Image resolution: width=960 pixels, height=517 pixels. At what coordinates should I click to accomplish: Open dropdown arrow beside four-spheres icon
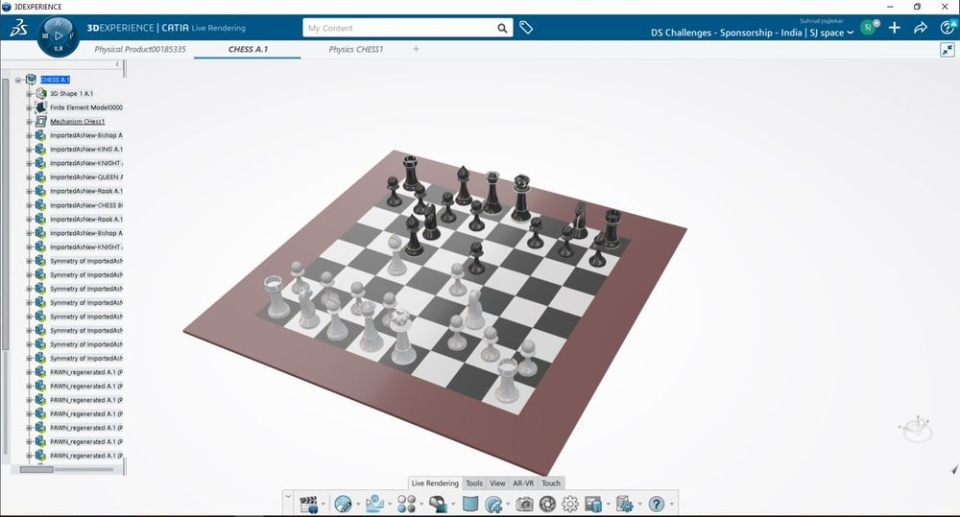(422, 505)
